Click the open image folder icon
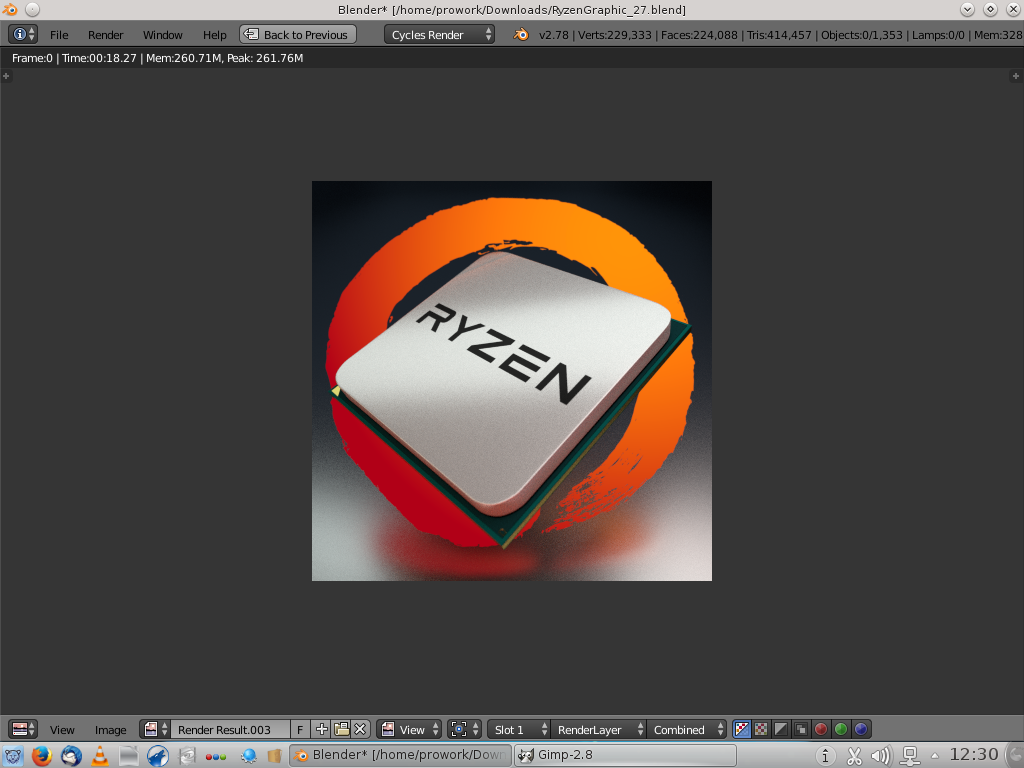Image resolution: width=1024 pixels, height=768 pixels. [x=341, y=729]
